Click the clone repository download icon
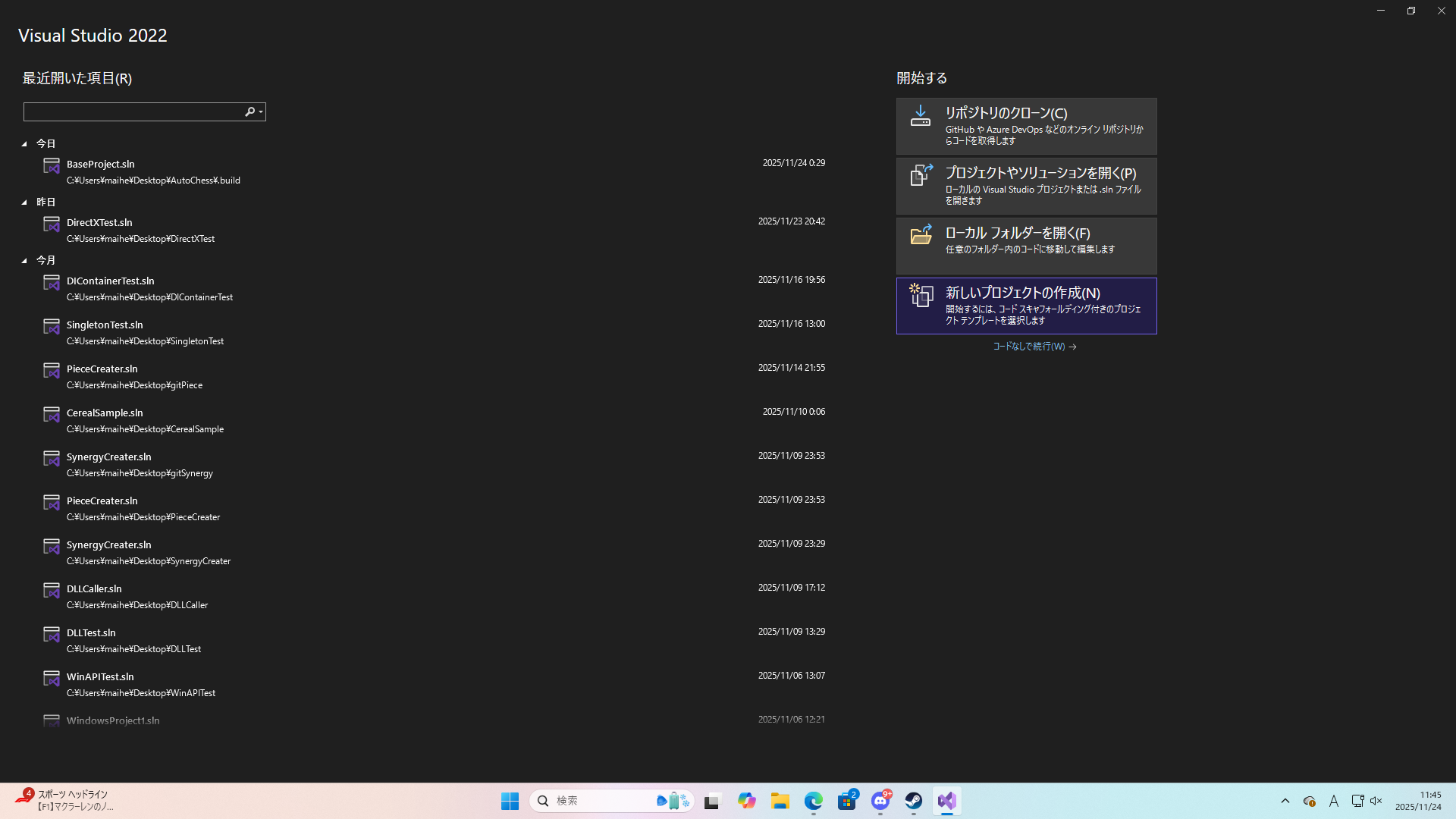This screenshot has width=1456, height=819. tap(920, 116)
